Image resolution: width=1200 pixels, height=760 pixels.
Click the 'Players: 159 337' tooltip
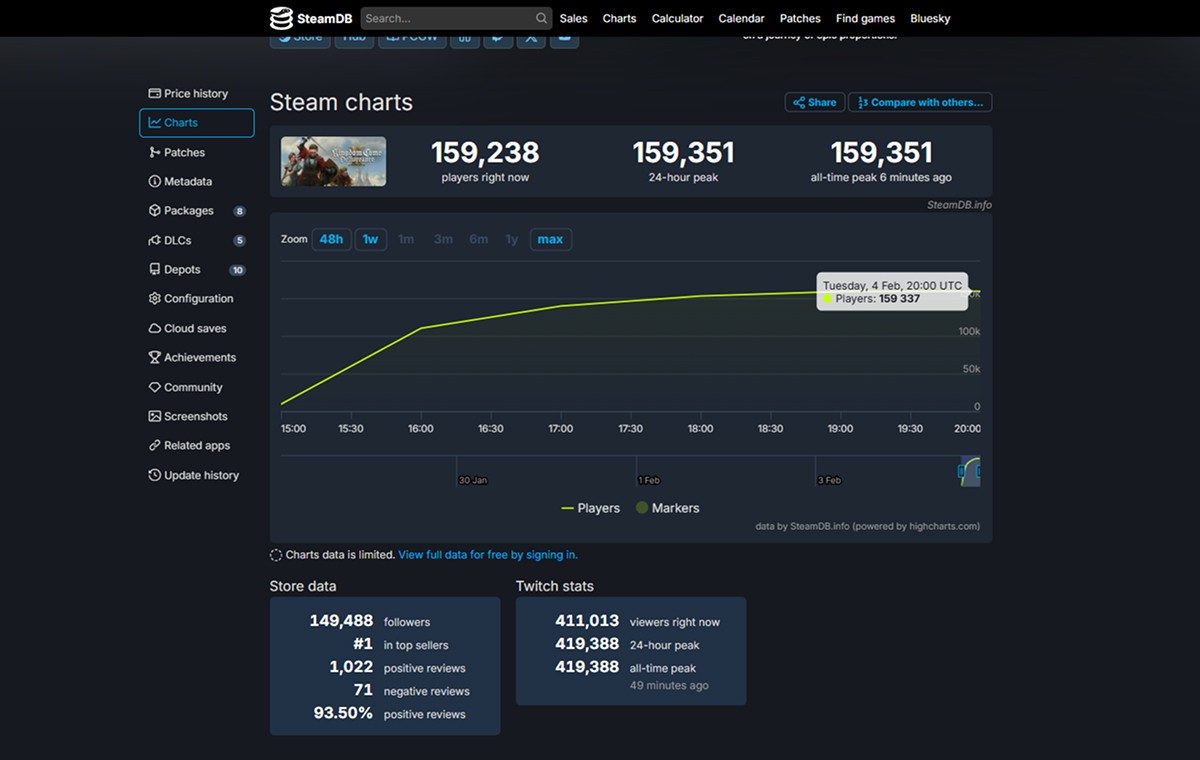pyautogui.click(x=892, y=291)
